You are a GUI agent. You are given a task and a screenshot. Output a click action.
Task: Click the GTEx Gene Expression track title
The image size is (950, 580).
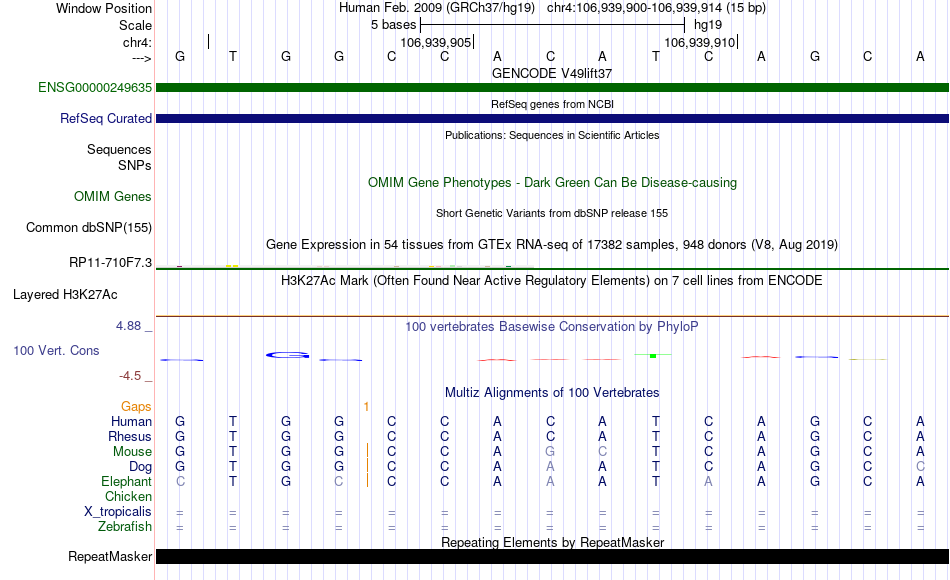pyautogui.click(x=552, y=244)
